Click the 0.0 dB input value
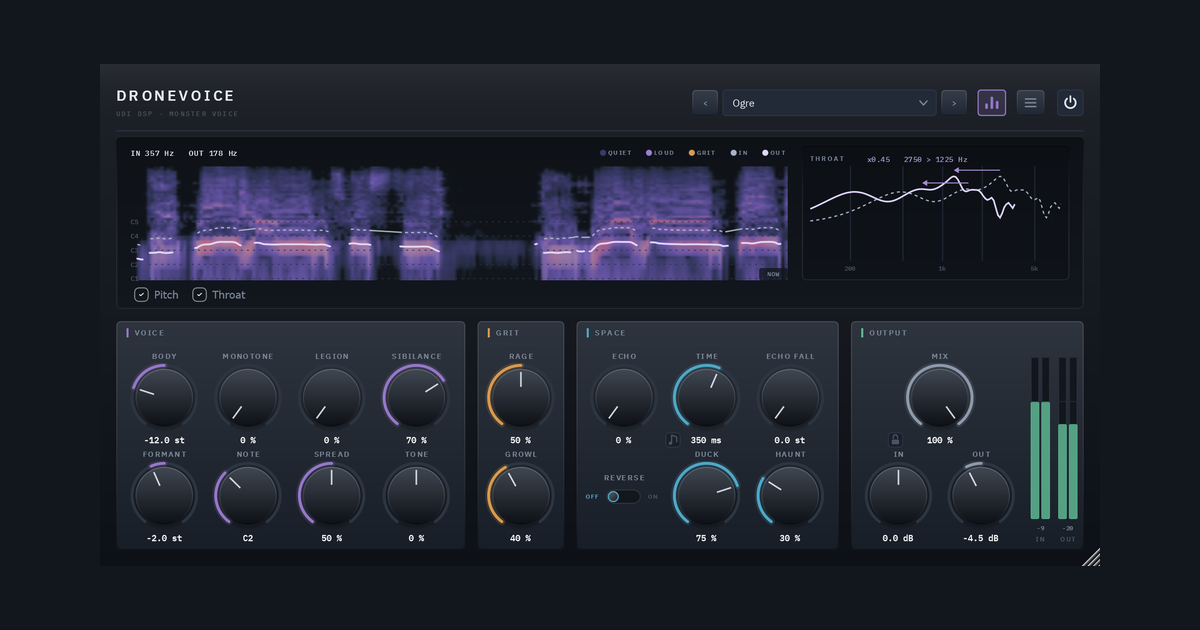This screenshot has height=630, width=1200. (x=898, y=538)
